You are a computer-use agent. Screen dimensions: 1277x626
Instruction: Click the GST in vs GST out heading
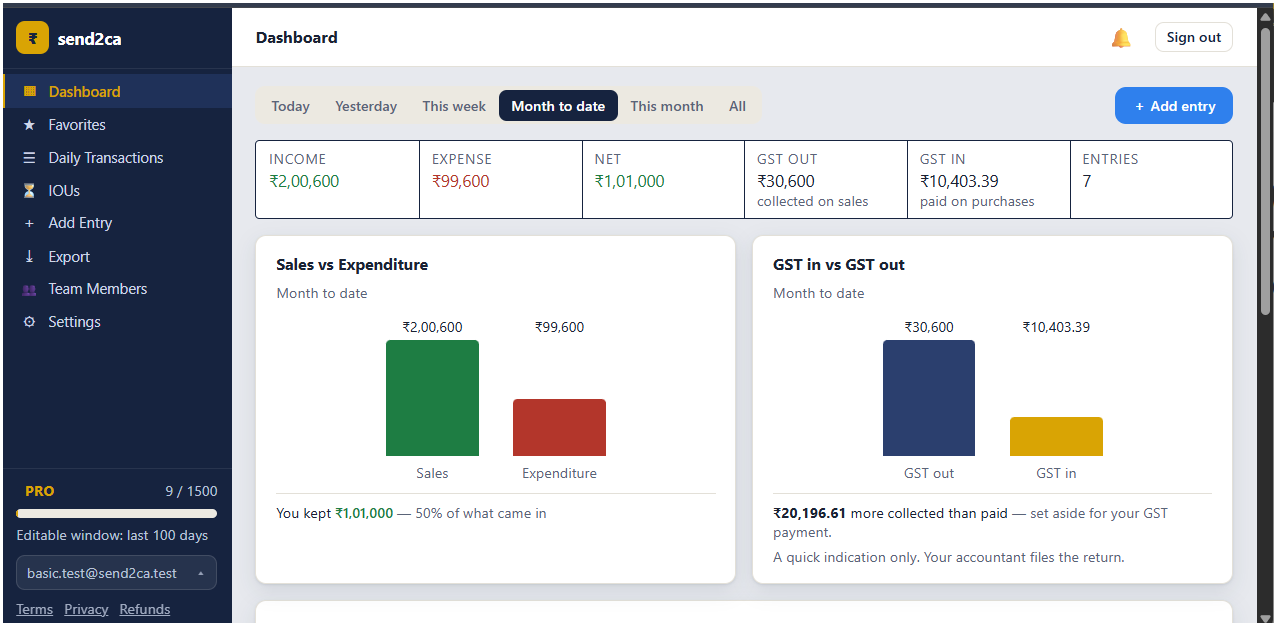(x=839, y=265)
